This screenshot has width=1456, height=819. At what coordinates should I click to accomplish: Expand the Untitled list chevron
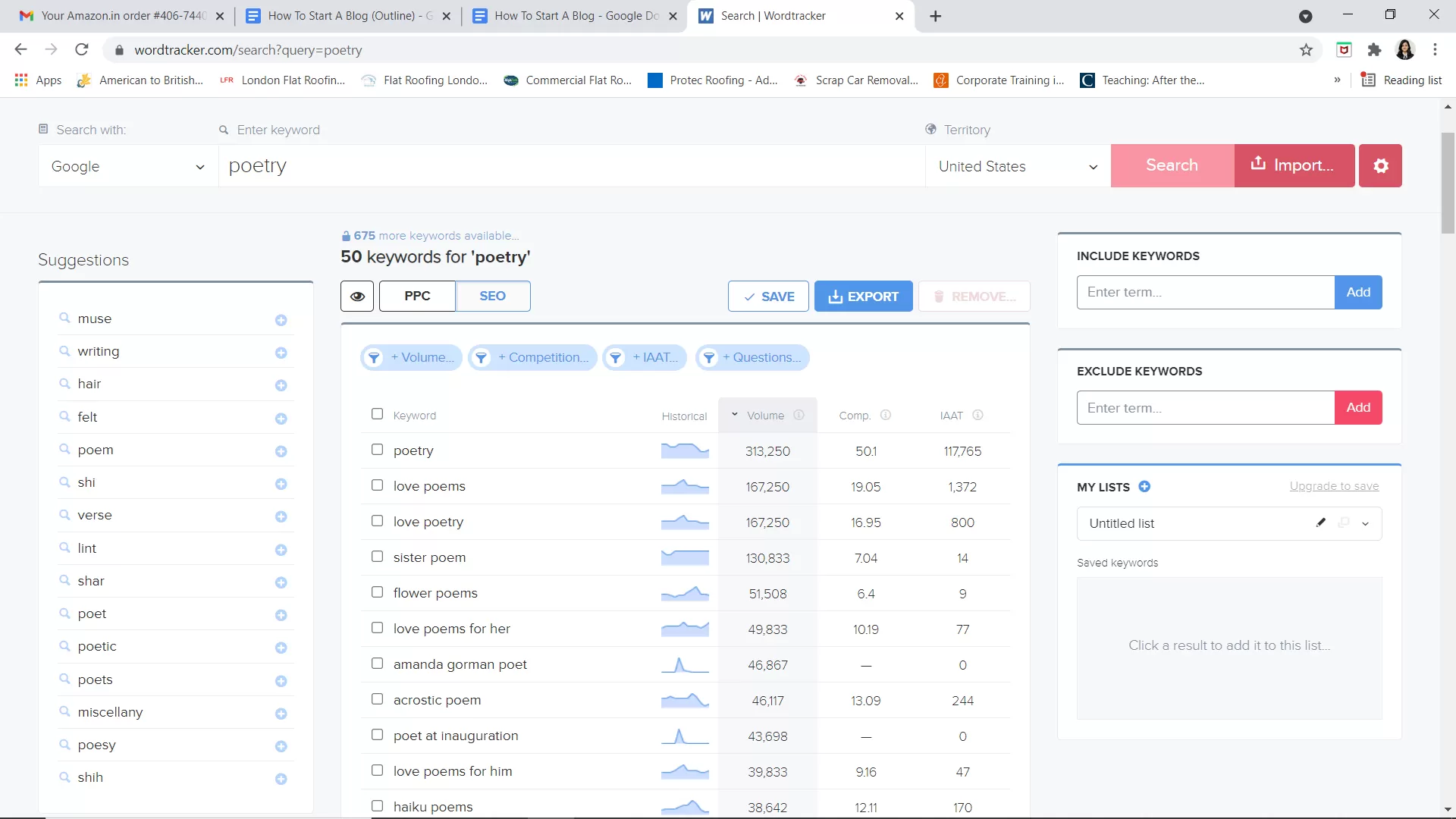coord(1365,523)
